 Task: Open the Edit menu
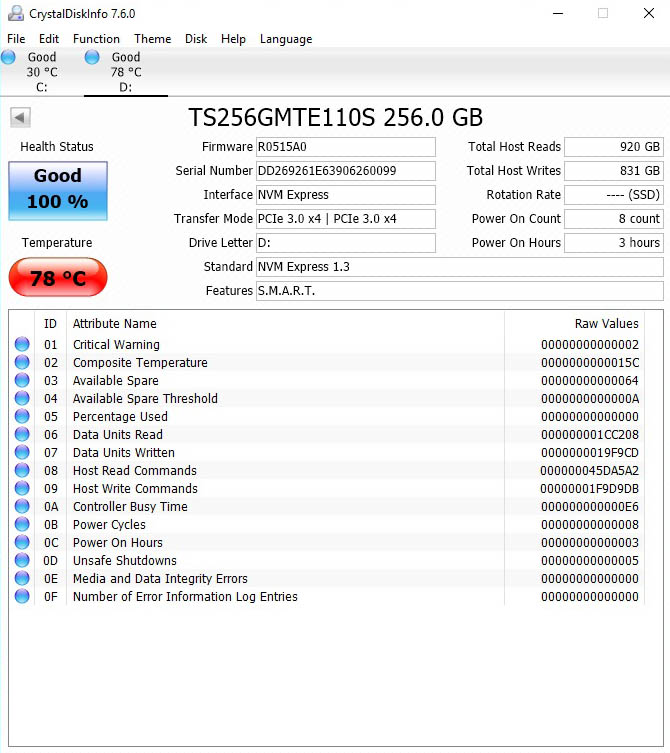tap(49, 39)
